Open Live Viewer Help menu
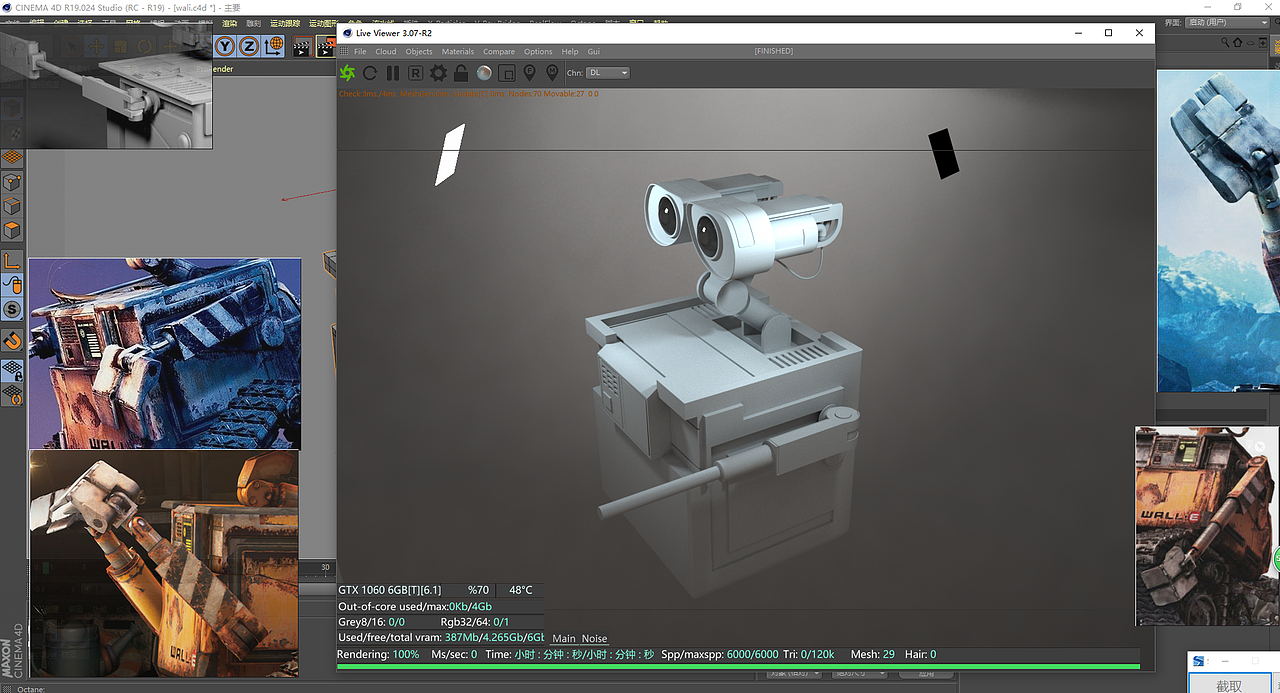This screenshot has height=693, width=1280. coord(570,51)
